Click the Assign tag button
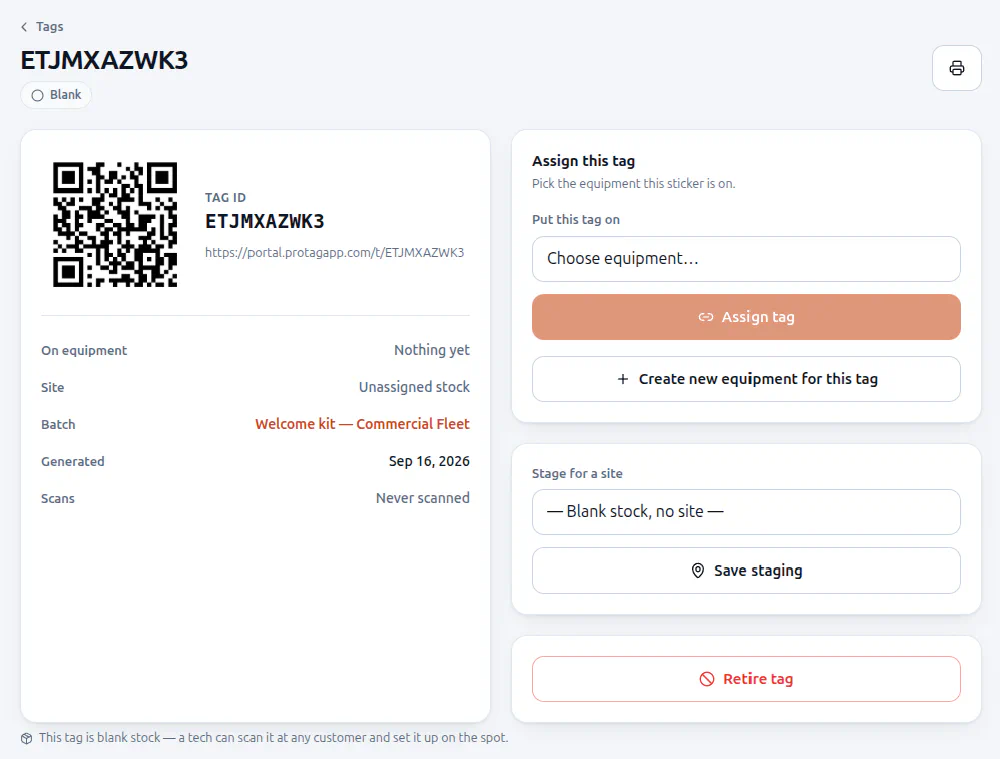 pos(746,317)
